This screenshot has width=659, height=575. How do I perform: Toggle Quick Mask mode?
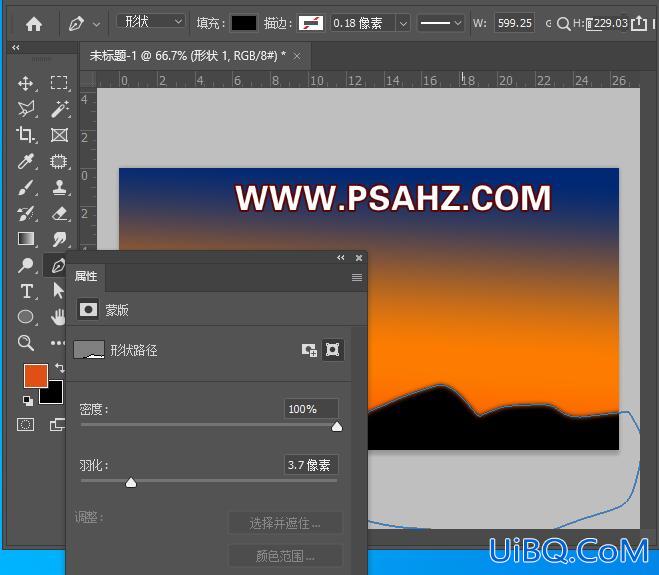pyautogui.click(x=25, y=425)
